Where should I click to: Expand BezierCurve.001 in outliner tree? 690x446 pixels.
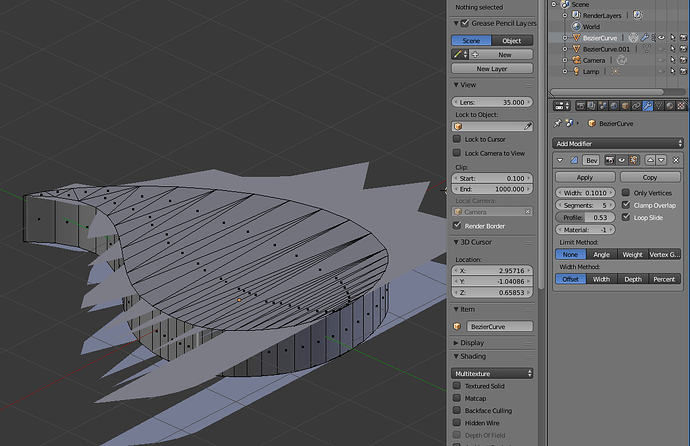(x=565, y=49)
